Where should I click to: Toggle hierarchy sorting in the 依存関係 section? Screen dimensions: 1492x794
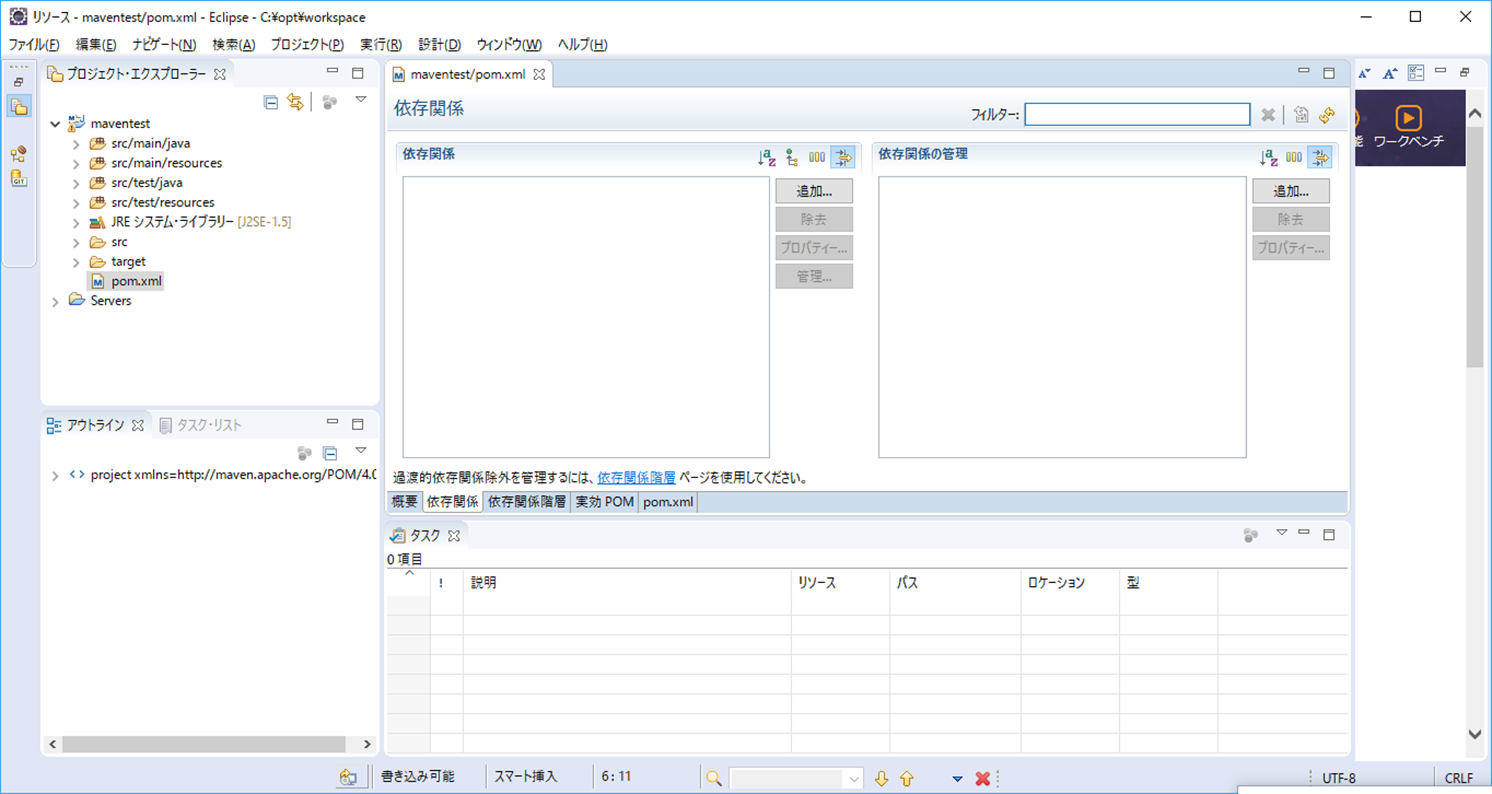[792, 157]
